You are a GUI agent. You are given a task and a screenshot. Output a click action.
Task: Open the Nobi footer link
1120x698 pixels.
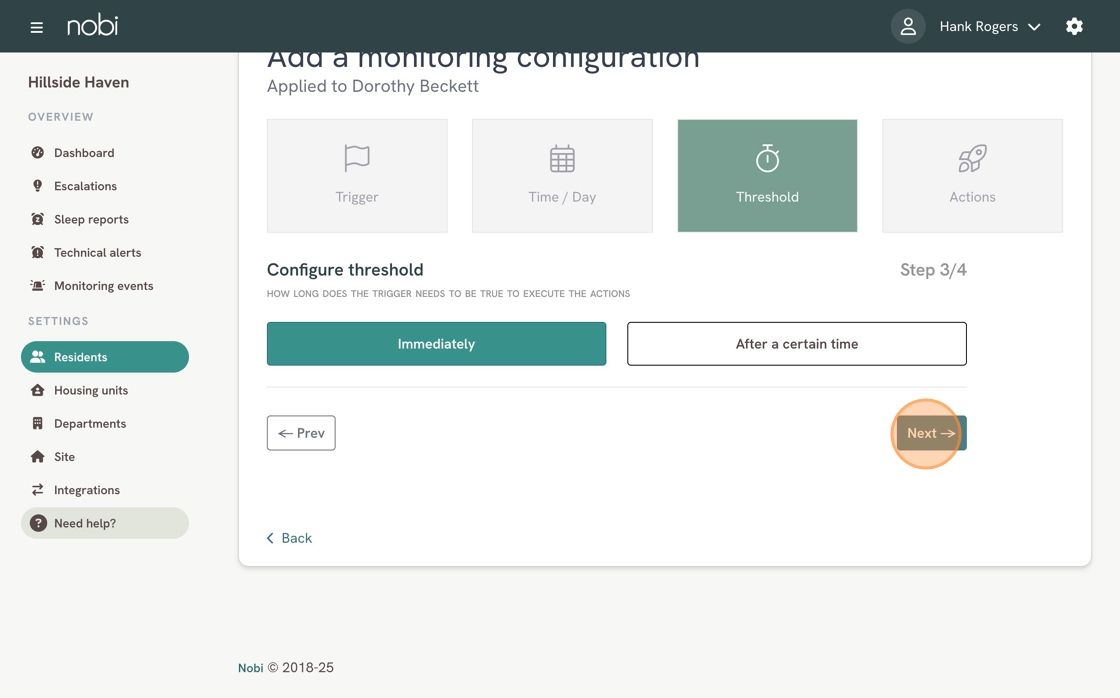coord(251,668)
